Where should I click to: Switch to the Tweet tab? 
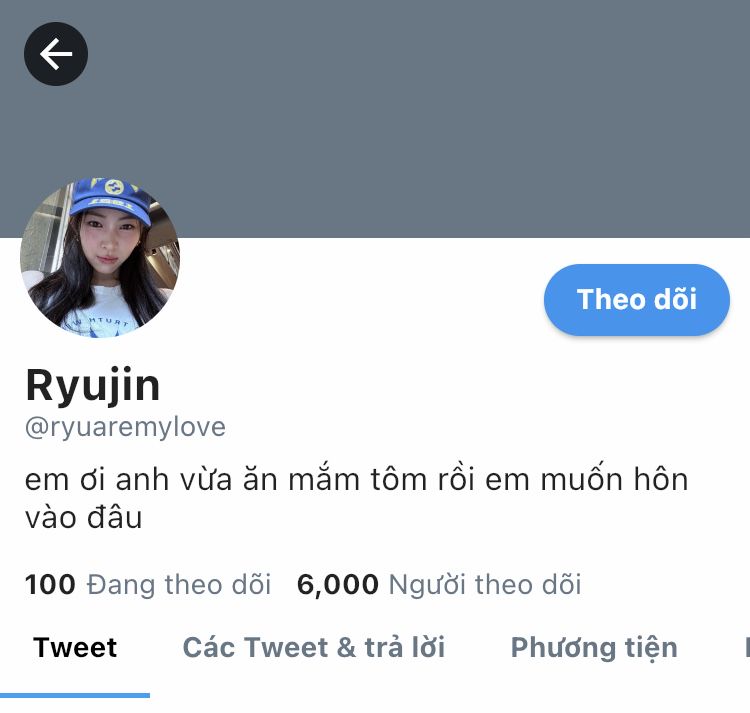tap(75, 648)
